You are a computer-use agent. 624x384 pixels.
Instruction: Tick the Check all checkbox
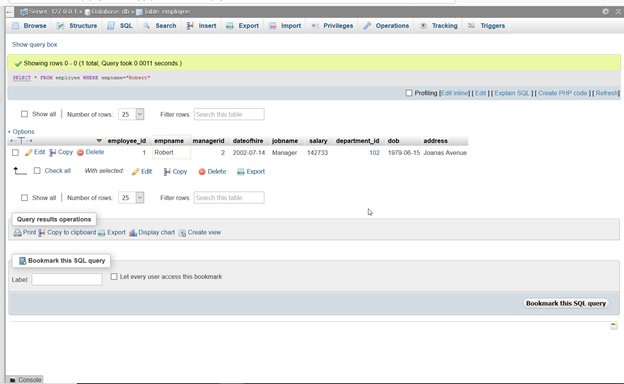point(37,171)
